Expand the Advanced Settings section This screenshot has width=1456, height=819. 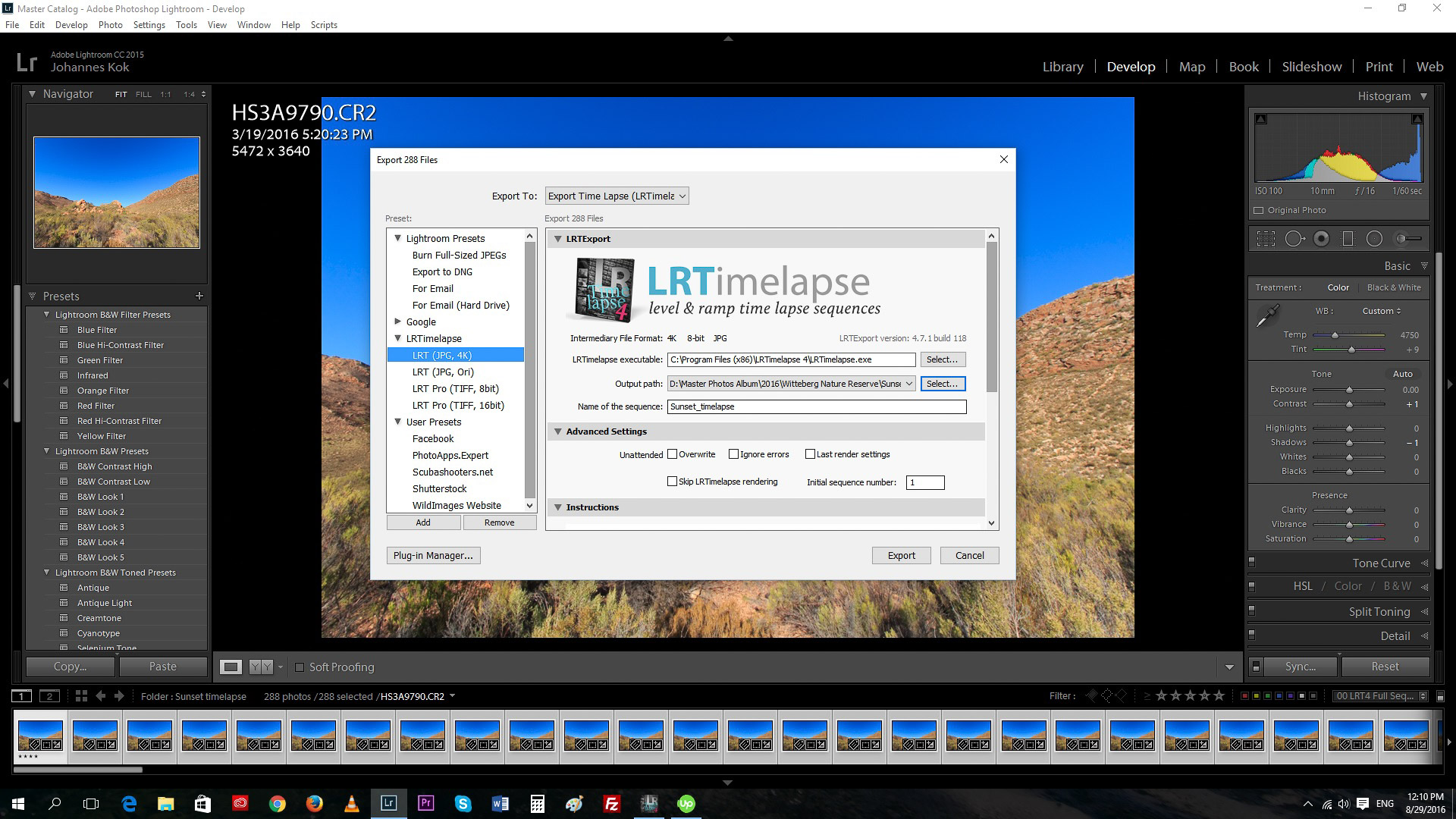(558, 430)
